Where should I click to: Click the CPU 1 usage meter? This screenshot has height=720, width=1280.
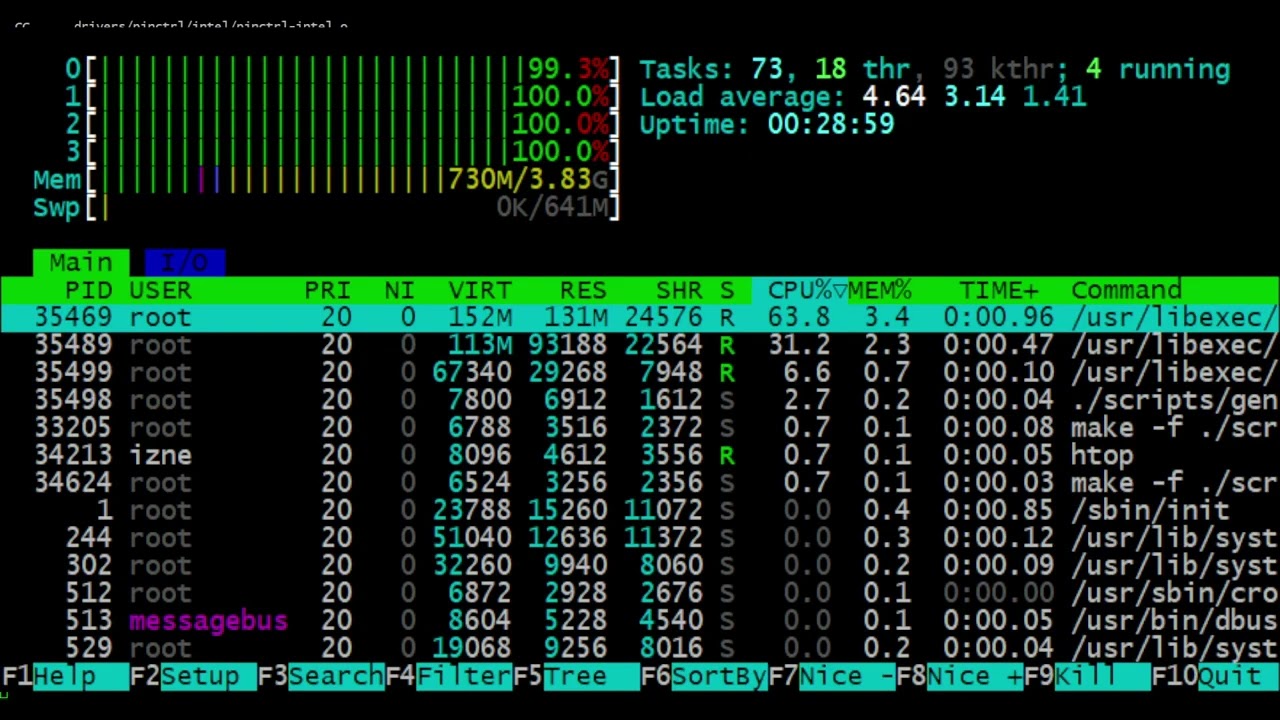tap(342, 97)
